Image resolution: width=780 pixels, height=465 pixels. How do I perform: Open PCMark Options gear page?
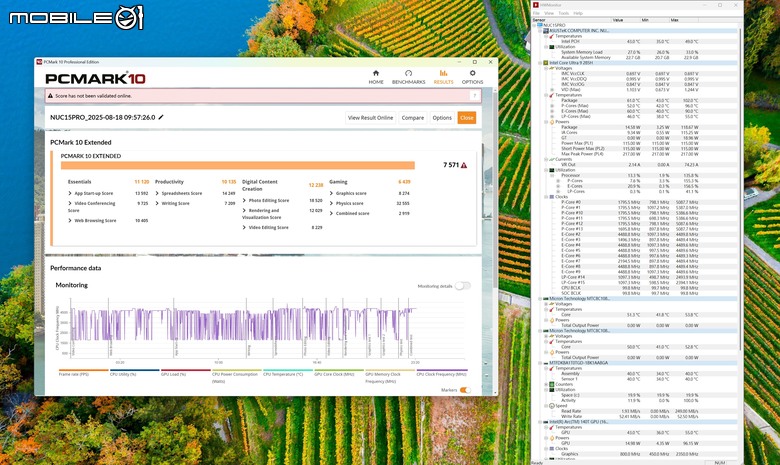(472, 77)
